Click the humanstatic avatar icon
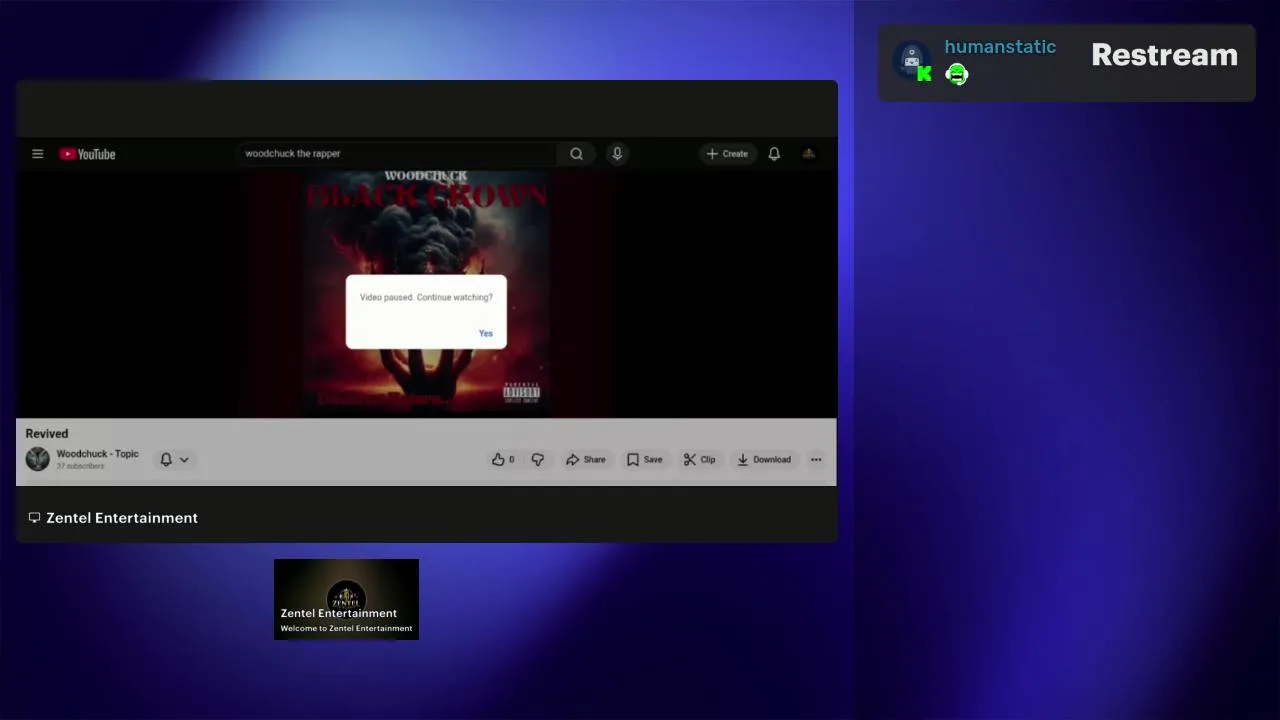The width and height of the screenshot is (1280, 720). 911,61
